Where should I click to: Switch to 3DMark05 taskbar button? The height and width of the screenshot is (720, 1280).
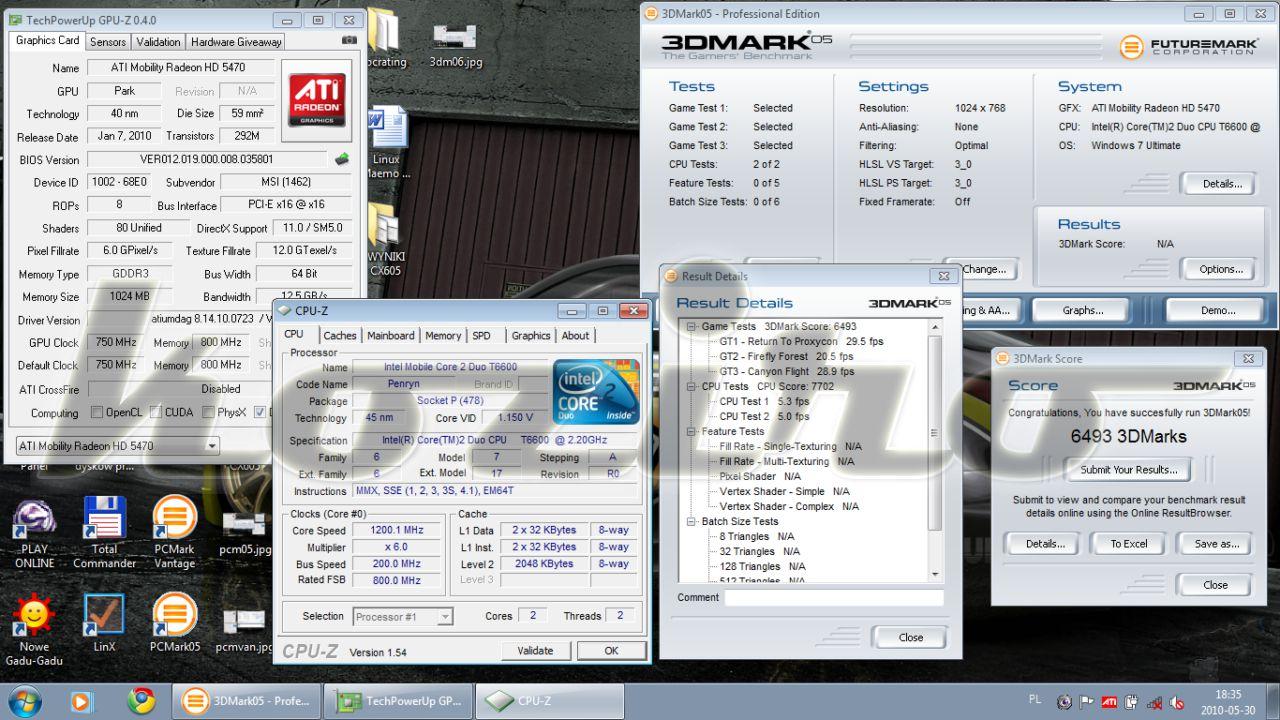click(x=247, y=701)
